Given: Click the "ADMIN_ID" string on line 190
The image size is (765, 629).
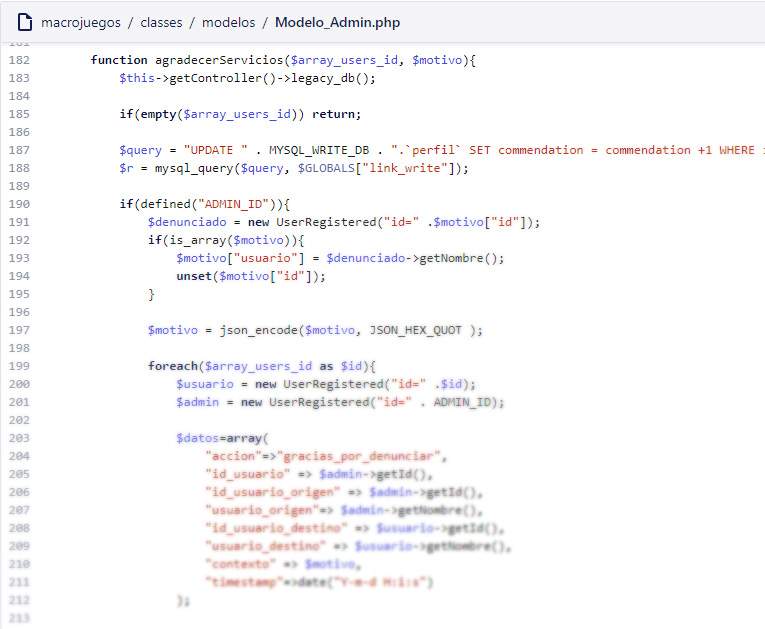Looking at the screenshot, I should click(234, 204).
